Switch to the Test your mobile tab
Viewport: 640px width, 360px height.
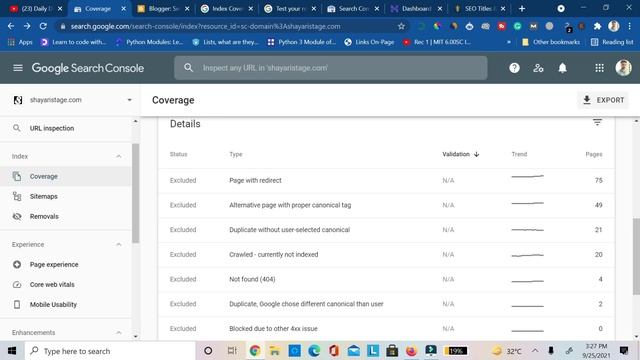coord(290,9)
